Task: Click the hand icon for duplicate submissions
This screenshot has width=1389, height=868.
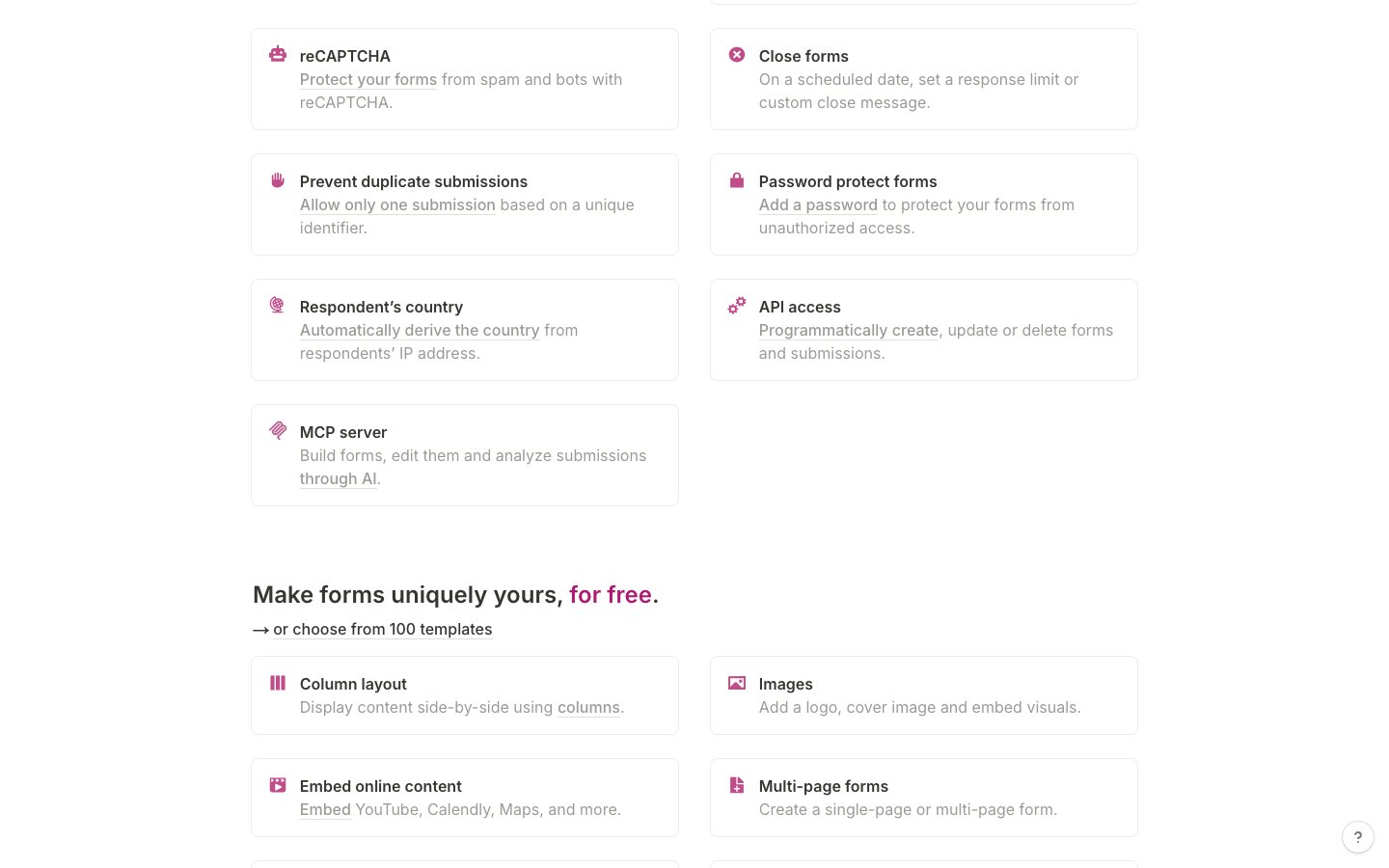Action: 278,180
